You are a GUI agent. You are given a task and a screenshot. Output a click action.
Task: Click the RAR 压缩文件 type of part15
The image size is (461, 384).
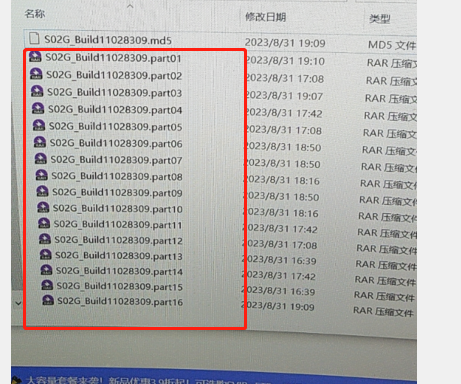pyautogui.click(x=384, y=296)
